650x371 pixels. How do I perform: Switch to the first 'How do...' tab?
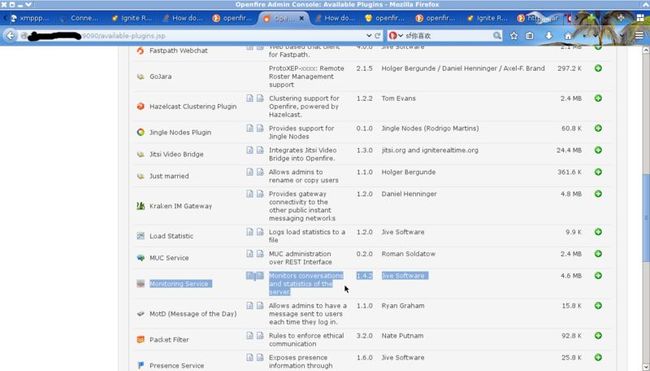click(182, 18)
